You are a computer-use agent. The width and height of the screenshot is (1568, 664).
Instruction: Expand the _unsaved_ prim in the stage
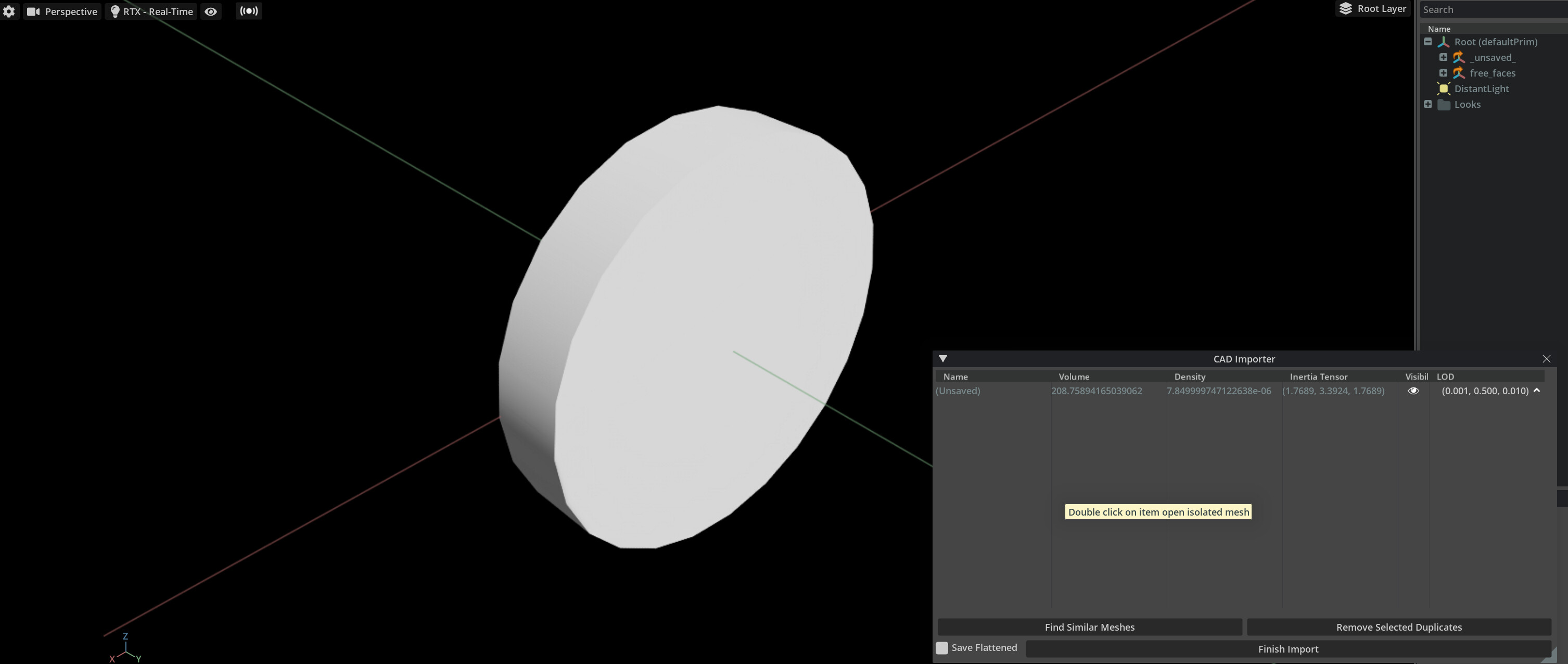(x=1444, y=57)
